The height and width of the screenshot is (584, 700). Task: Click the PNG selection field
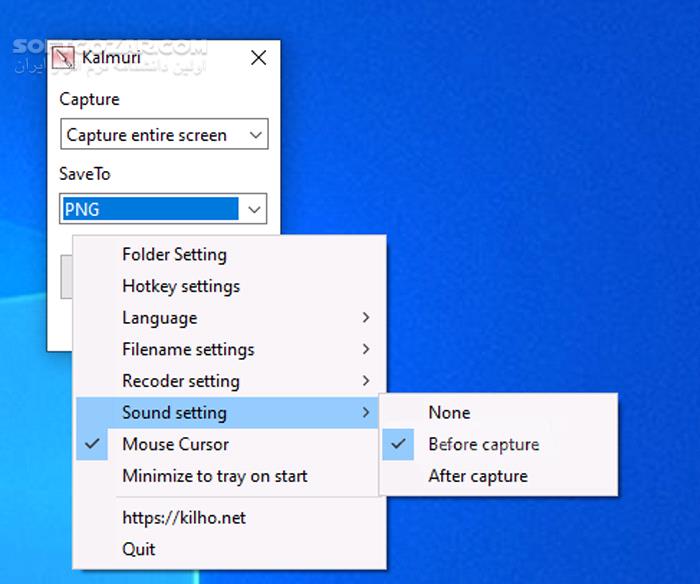pyautogui.click(x=150, y=210)
